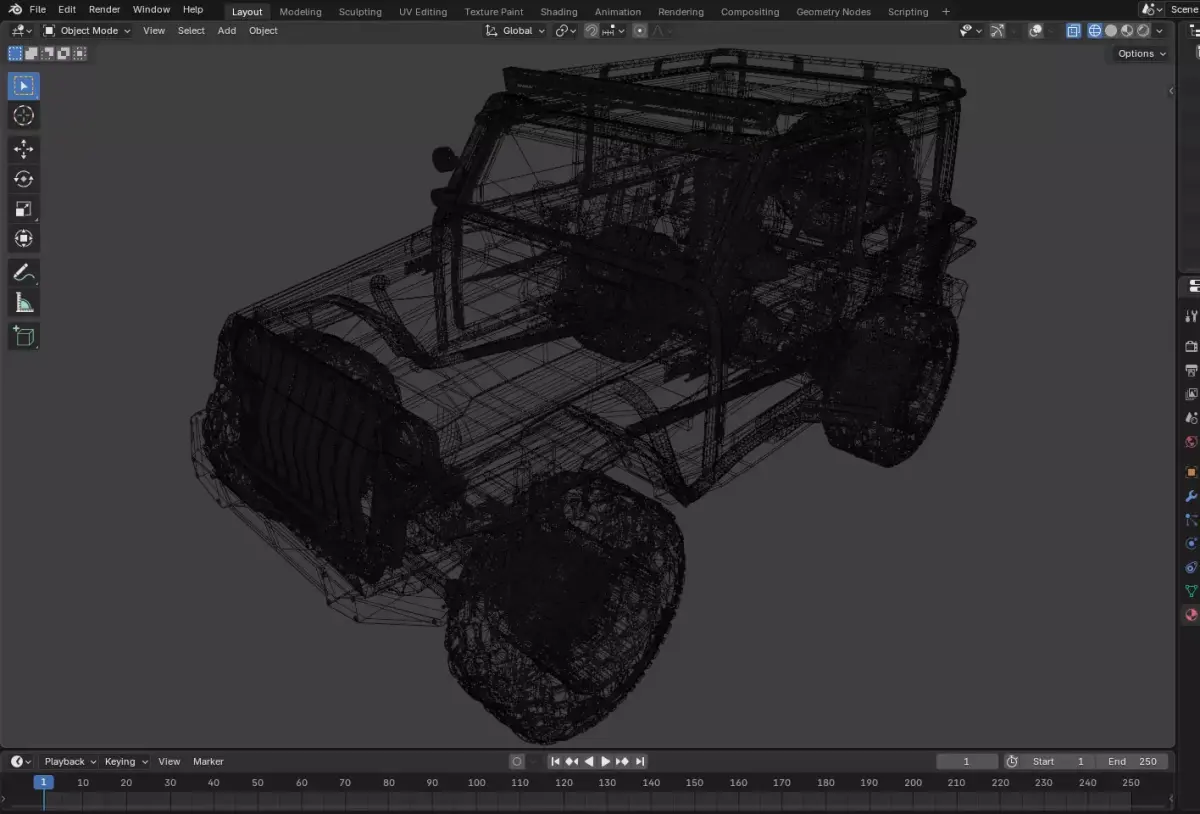
Task: Open the Render menu
Action: (104, 10)
